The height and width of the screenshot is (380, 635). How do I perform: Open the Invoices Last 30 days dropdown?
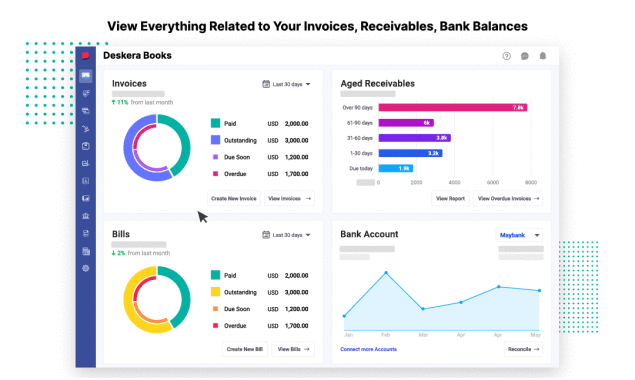[287, 84]
